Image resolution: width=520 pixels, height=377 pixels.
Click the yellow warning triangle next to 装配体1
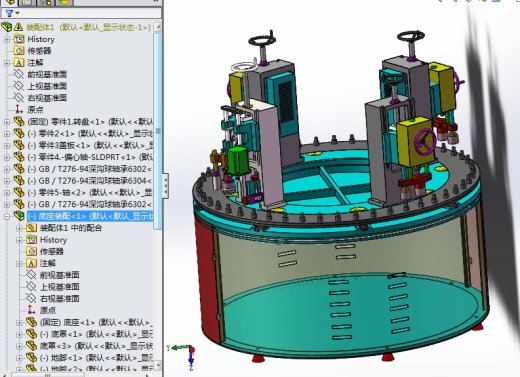point(18,27)
